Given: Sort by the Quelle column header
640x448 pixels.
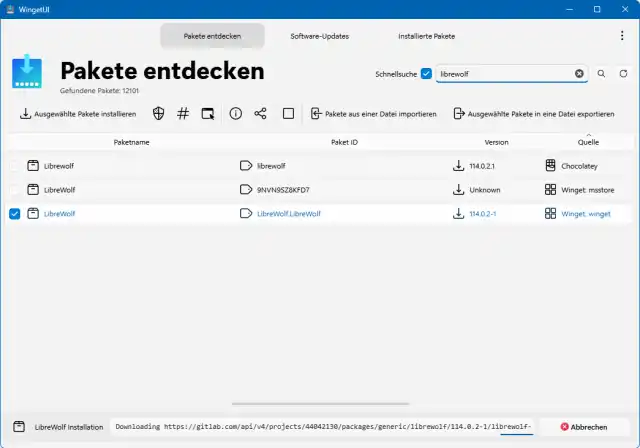Looking at the screenshot, I should click(588, 142).
